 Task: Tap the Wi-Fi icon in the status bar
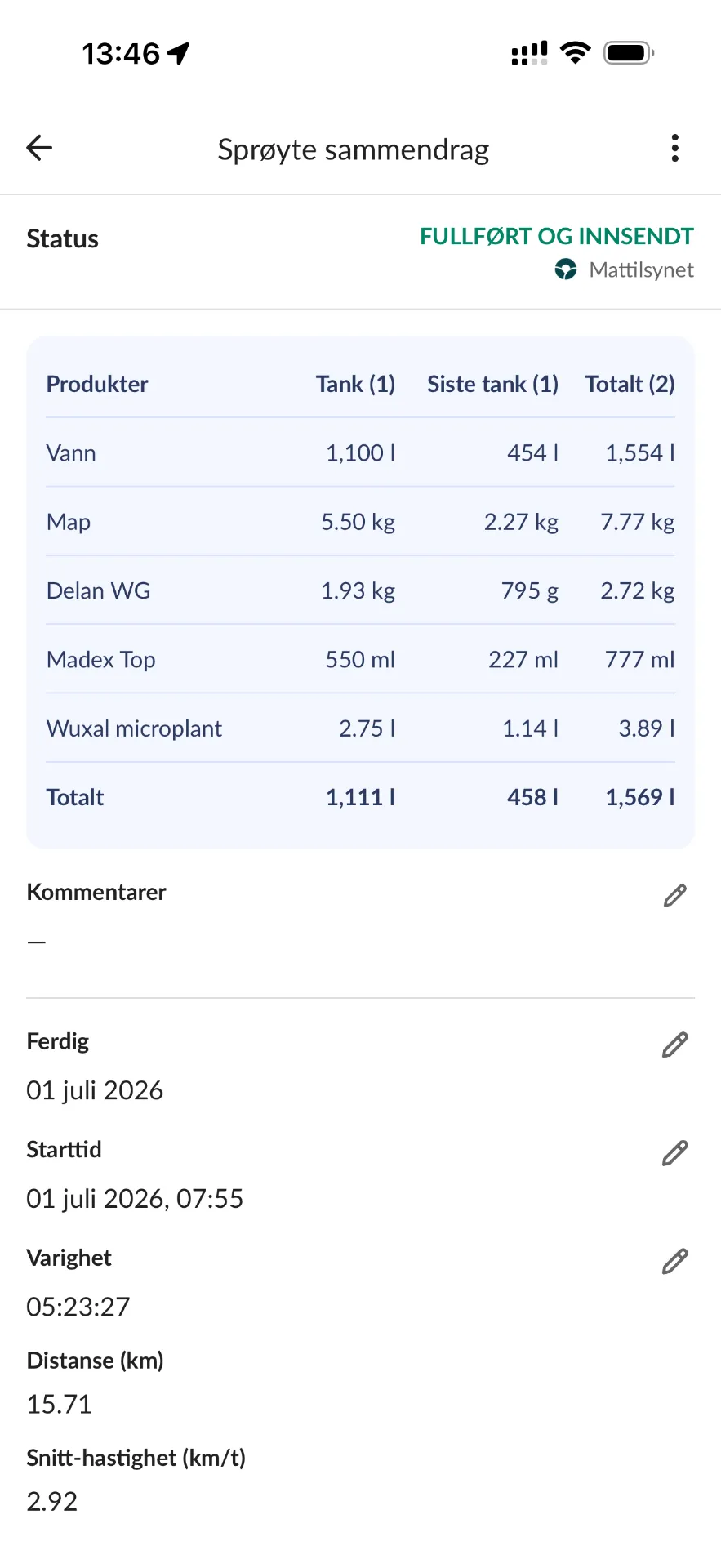click(576, 53)
